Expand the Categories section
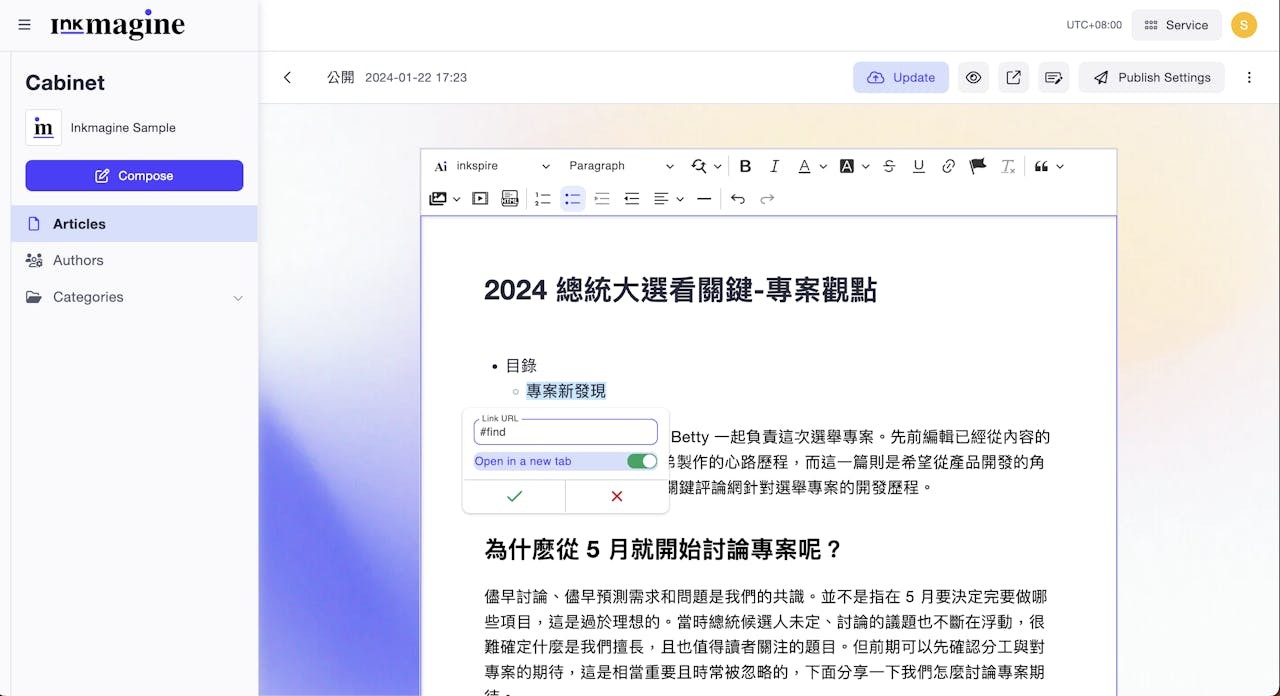 [134, 297]
